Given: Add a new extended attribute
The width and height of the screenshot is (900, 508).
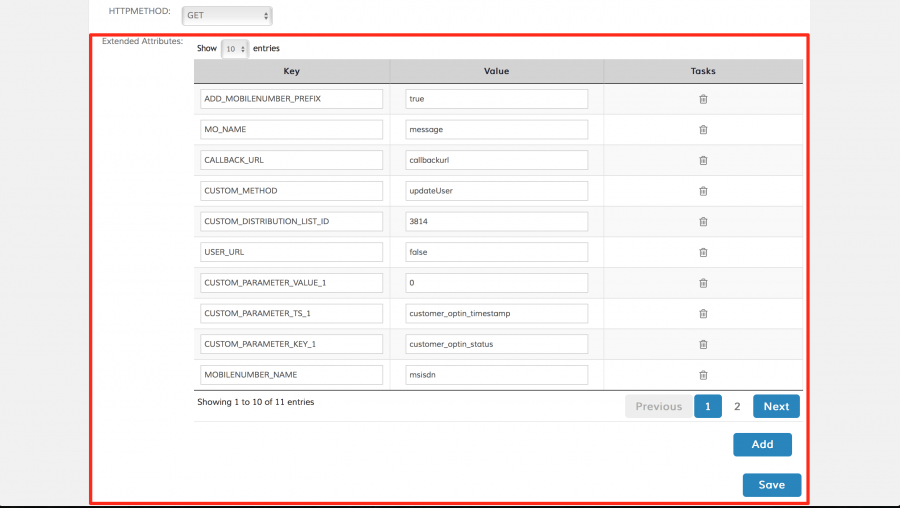Looking at the screenshot, I should click(x=762, y=444).
